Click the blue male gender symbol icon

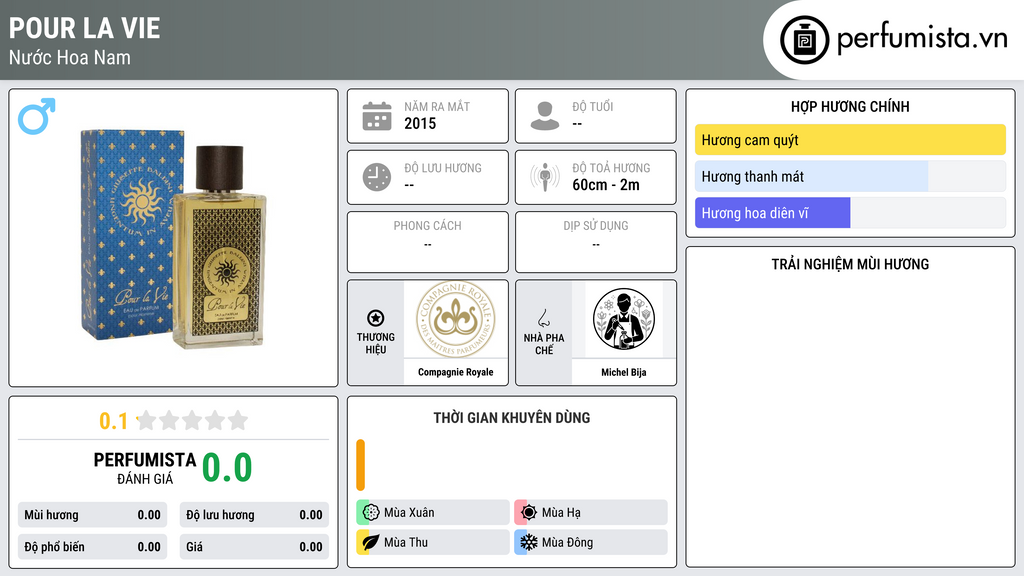[x=37, y=116]
